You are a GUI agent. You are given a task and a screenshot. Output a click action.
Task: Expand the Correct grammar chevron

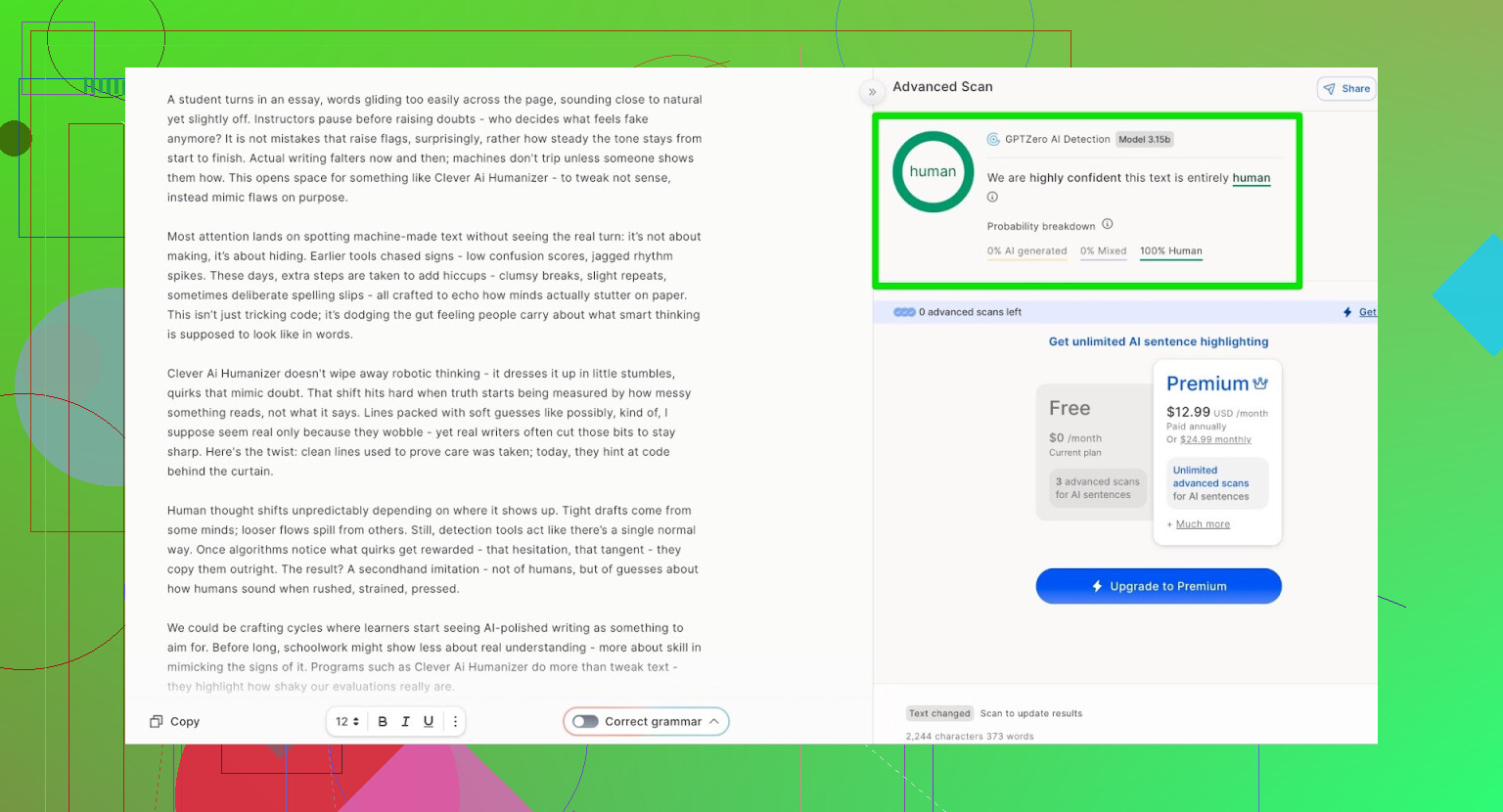point(714,722)
